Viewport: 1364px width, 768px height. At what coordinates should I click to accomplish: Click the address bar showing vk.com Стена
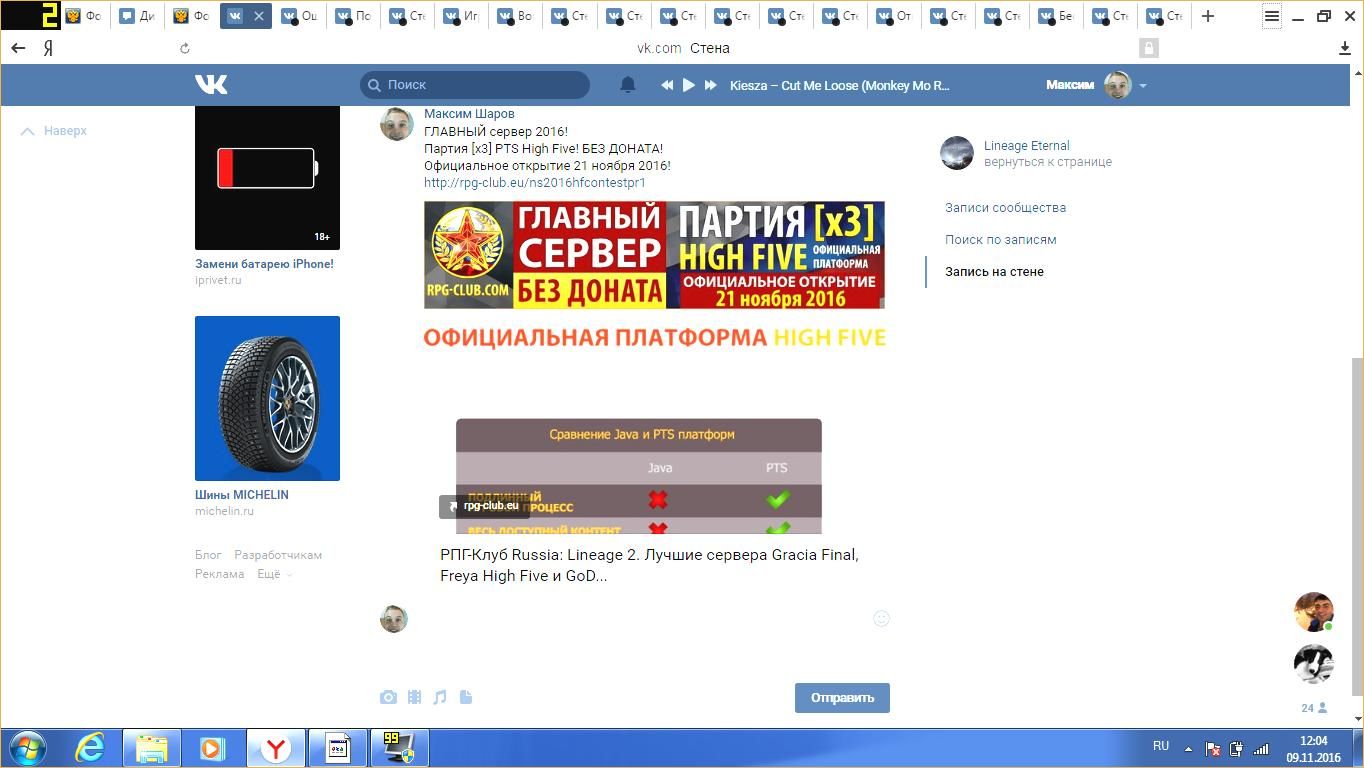(x=683, y=48)
